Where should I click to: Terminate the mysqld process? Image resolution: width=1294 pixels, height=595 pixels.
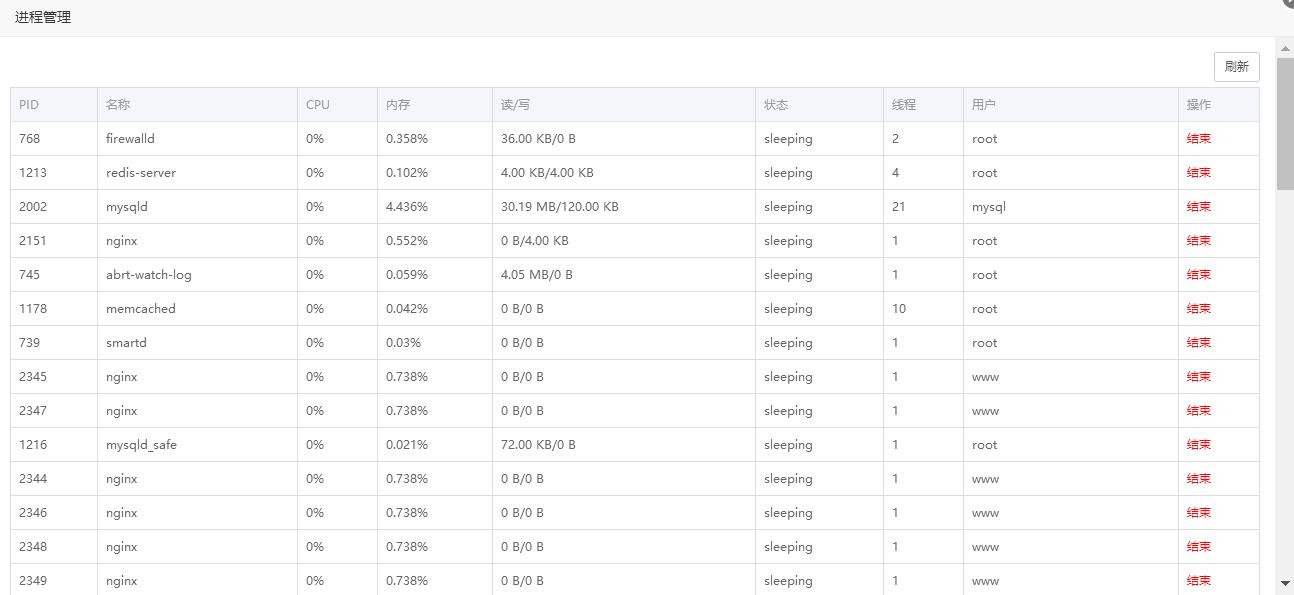tap(1198, 207)
